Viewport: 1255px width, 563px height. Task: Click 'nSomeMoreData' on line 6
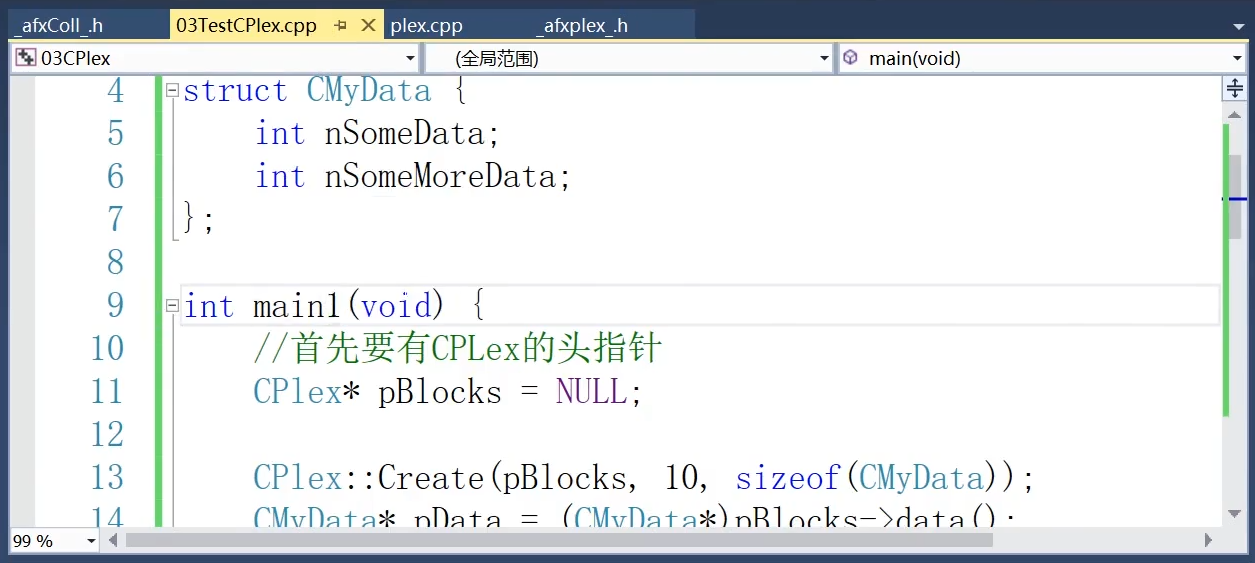pyautogui.click(x=441, y=177)
